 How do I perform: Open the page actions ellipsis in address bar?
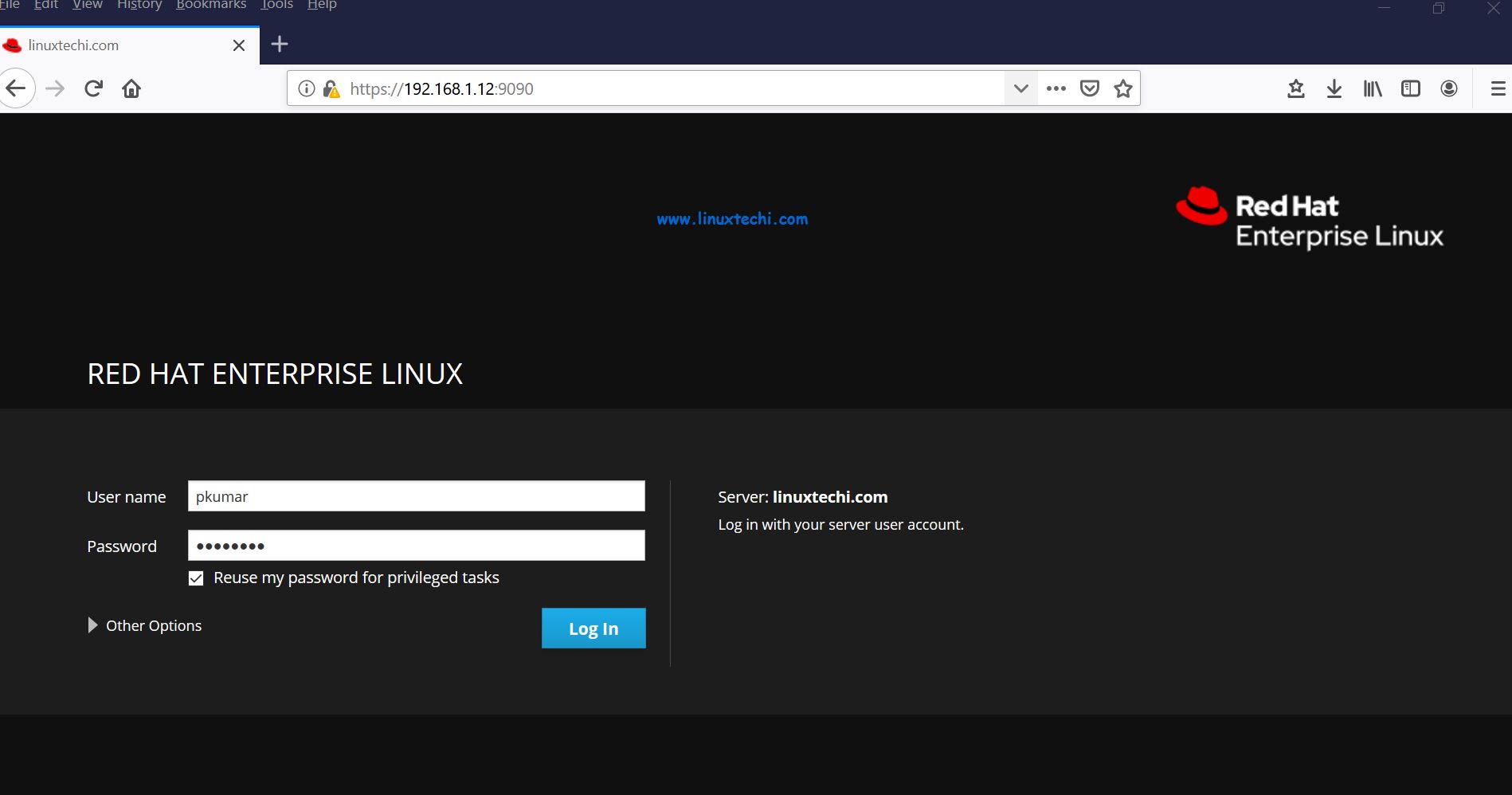pyautogui.click(x=1056, y=88)
